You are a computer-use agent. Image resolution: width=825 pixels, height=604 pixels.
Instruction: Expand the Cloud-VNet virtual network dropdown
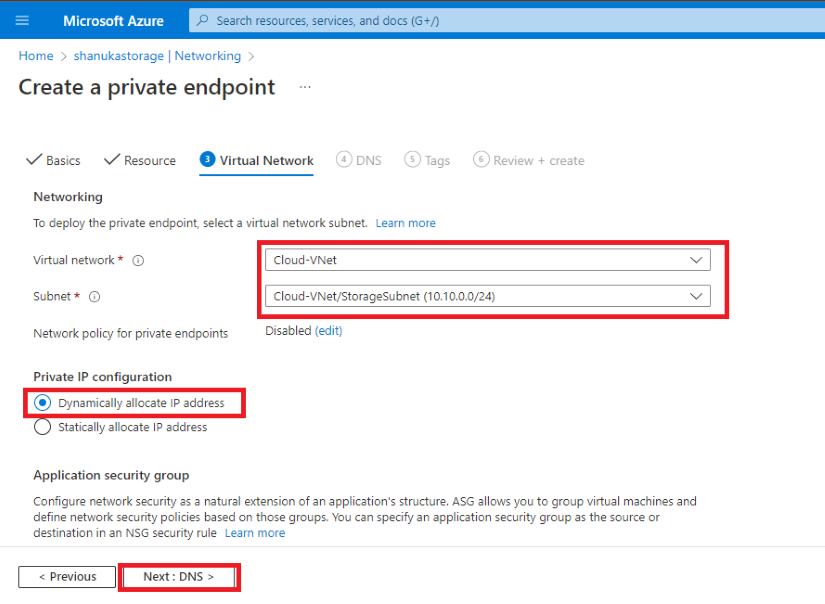(488, 260)
